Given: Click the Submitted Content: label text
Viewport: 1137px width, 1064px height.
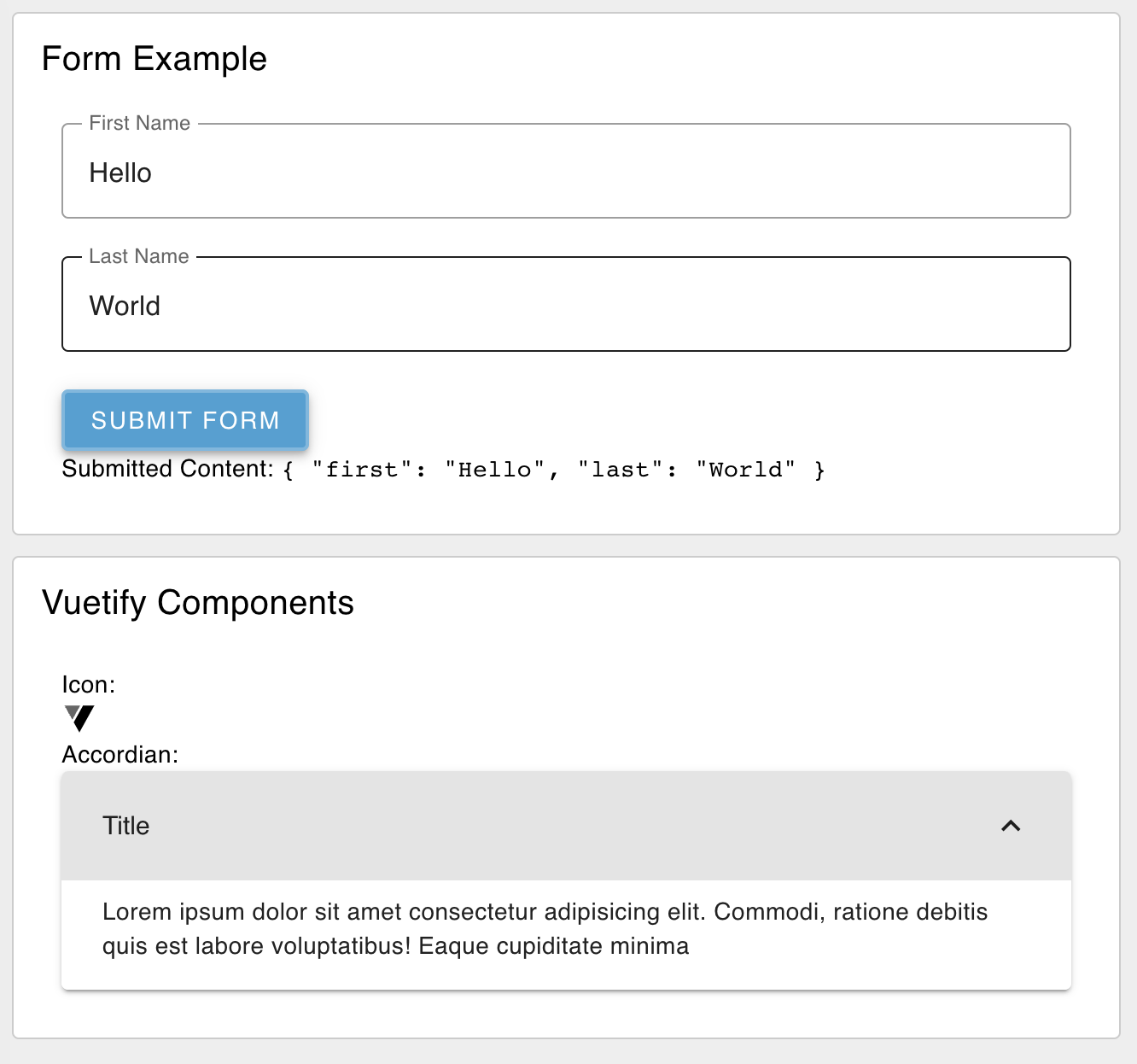Looking at the screenshot, I should click(168, 469).
